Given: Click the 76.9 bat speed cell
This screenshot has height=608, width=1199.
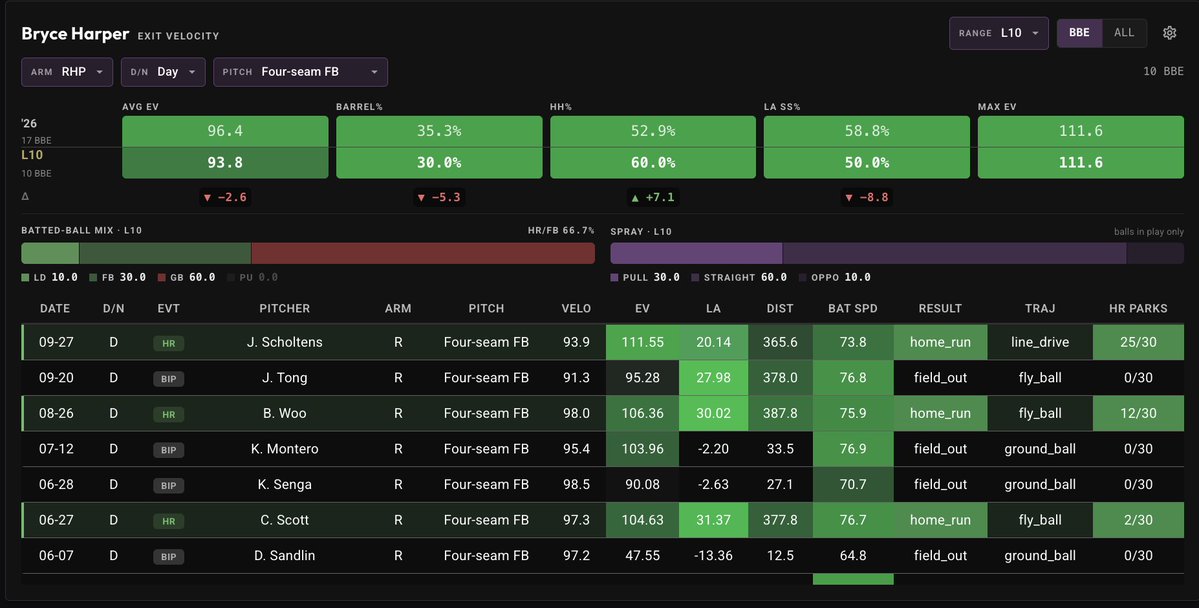Looking at the screenshot, I should [853, 449].
